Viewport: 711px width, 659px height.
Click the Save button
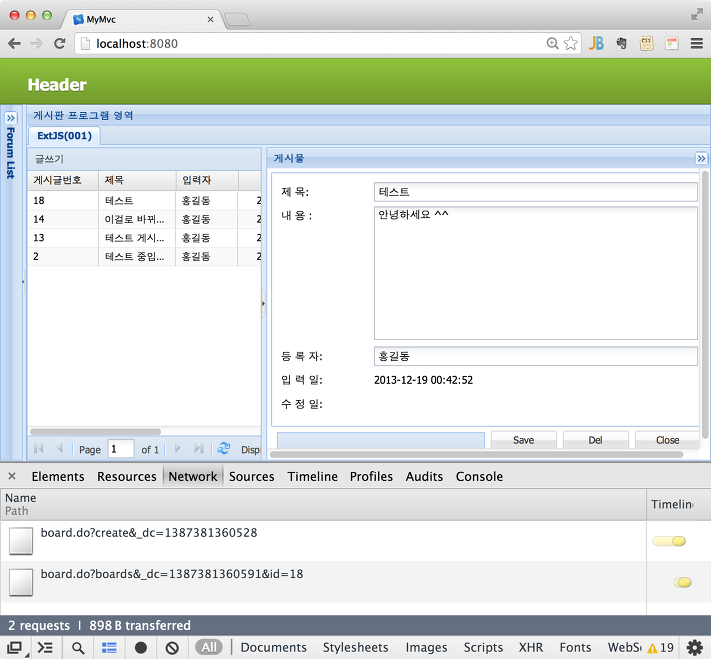[x=523, y=440]
